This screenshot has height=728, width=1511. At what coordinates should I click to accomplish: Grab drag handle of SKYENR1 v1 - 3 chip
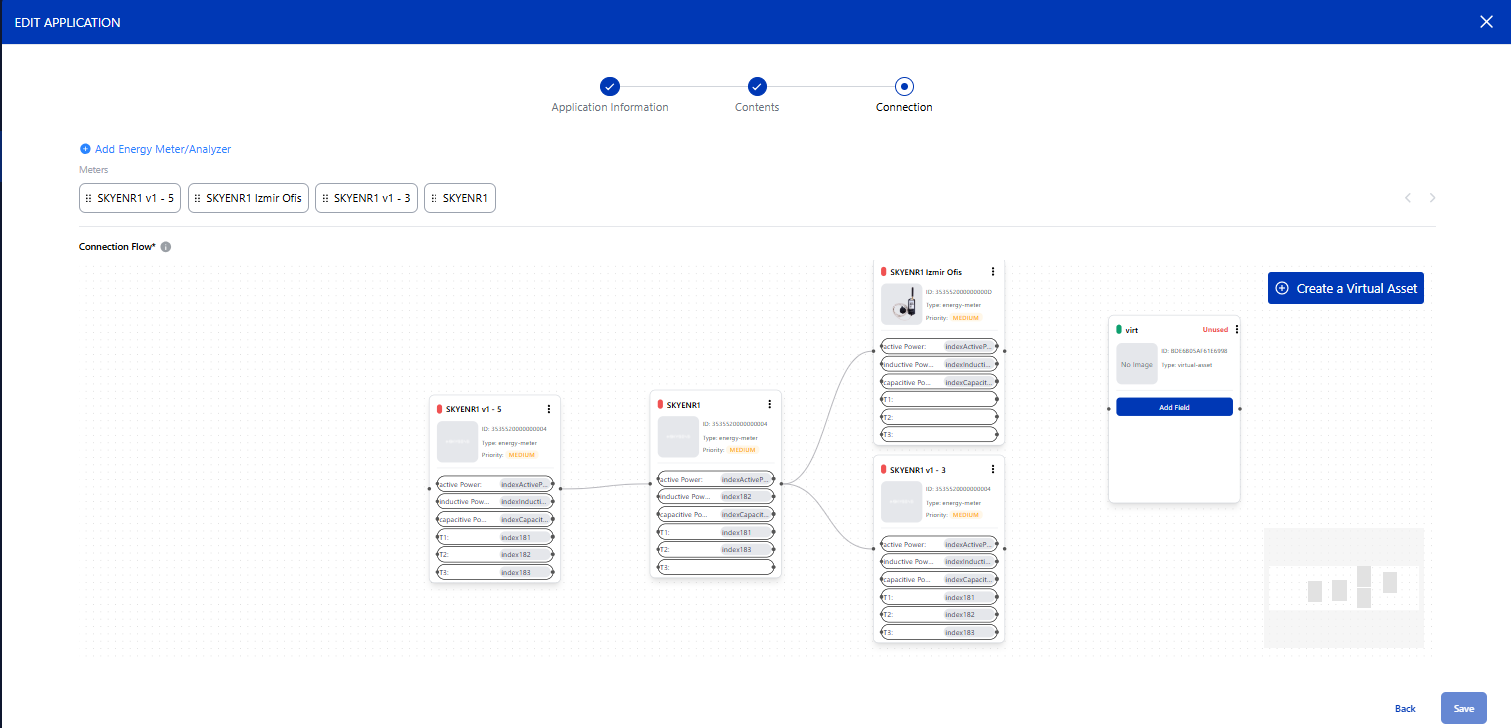click(325, 198)
